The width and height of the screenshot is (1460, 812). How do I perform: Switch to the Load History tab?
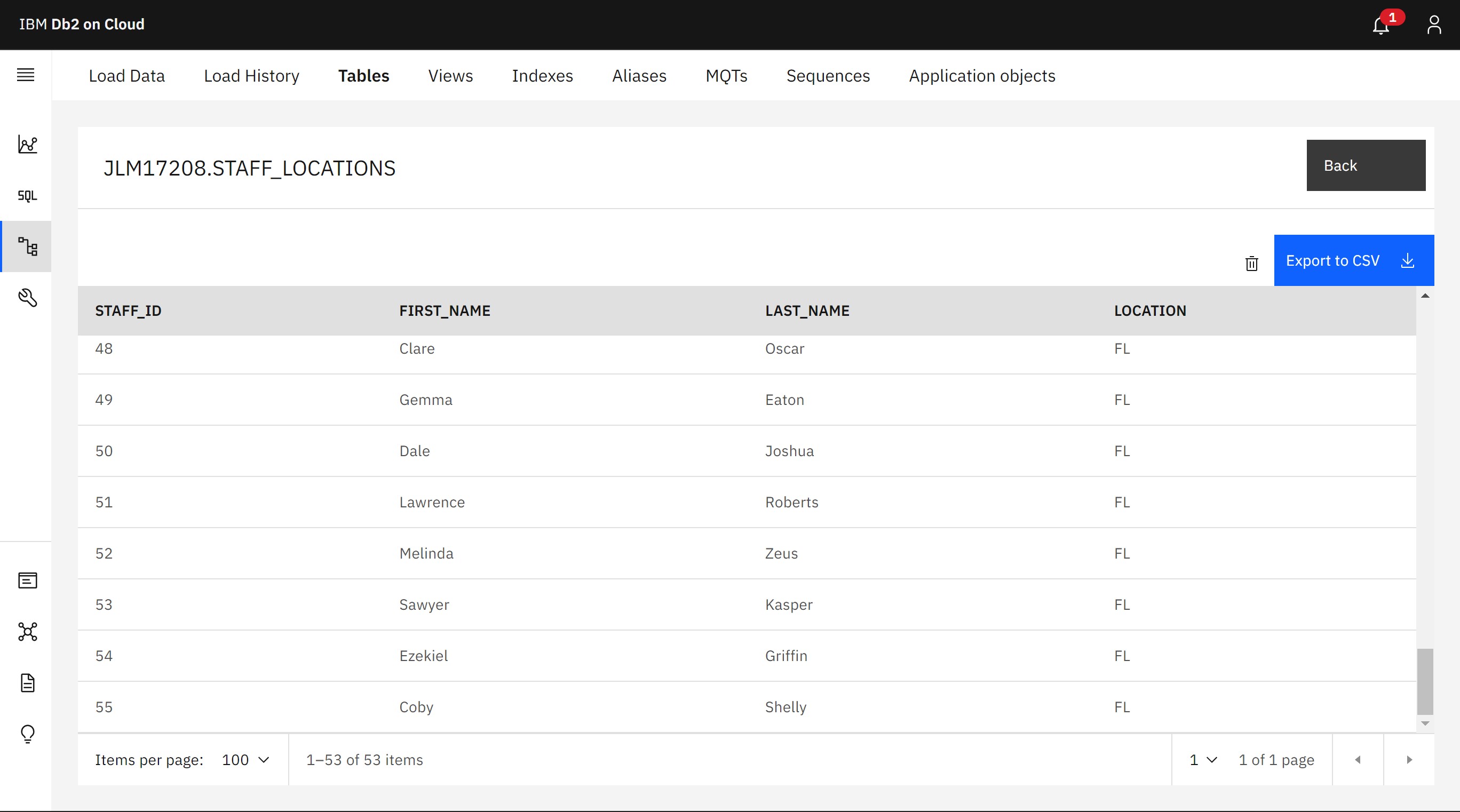[251, 76]
